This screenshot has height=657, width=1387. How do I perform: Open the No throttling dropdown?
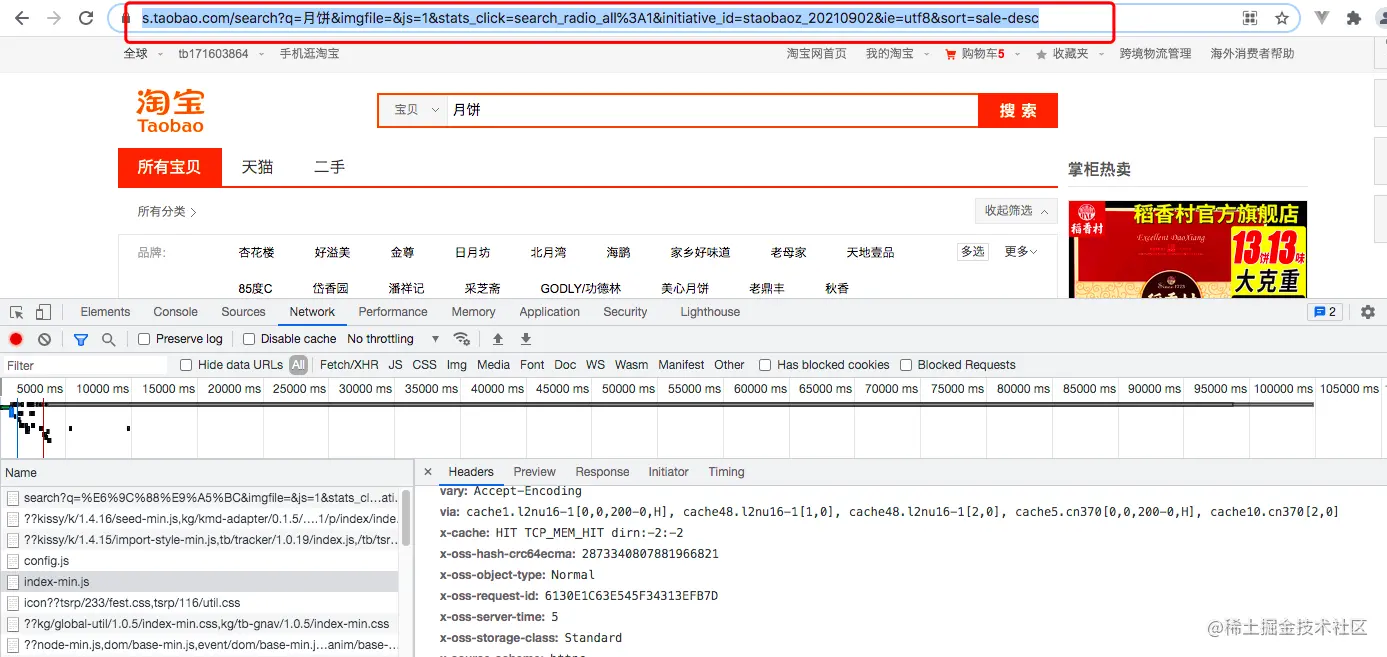pyautogui.click(x=393, y=339)
